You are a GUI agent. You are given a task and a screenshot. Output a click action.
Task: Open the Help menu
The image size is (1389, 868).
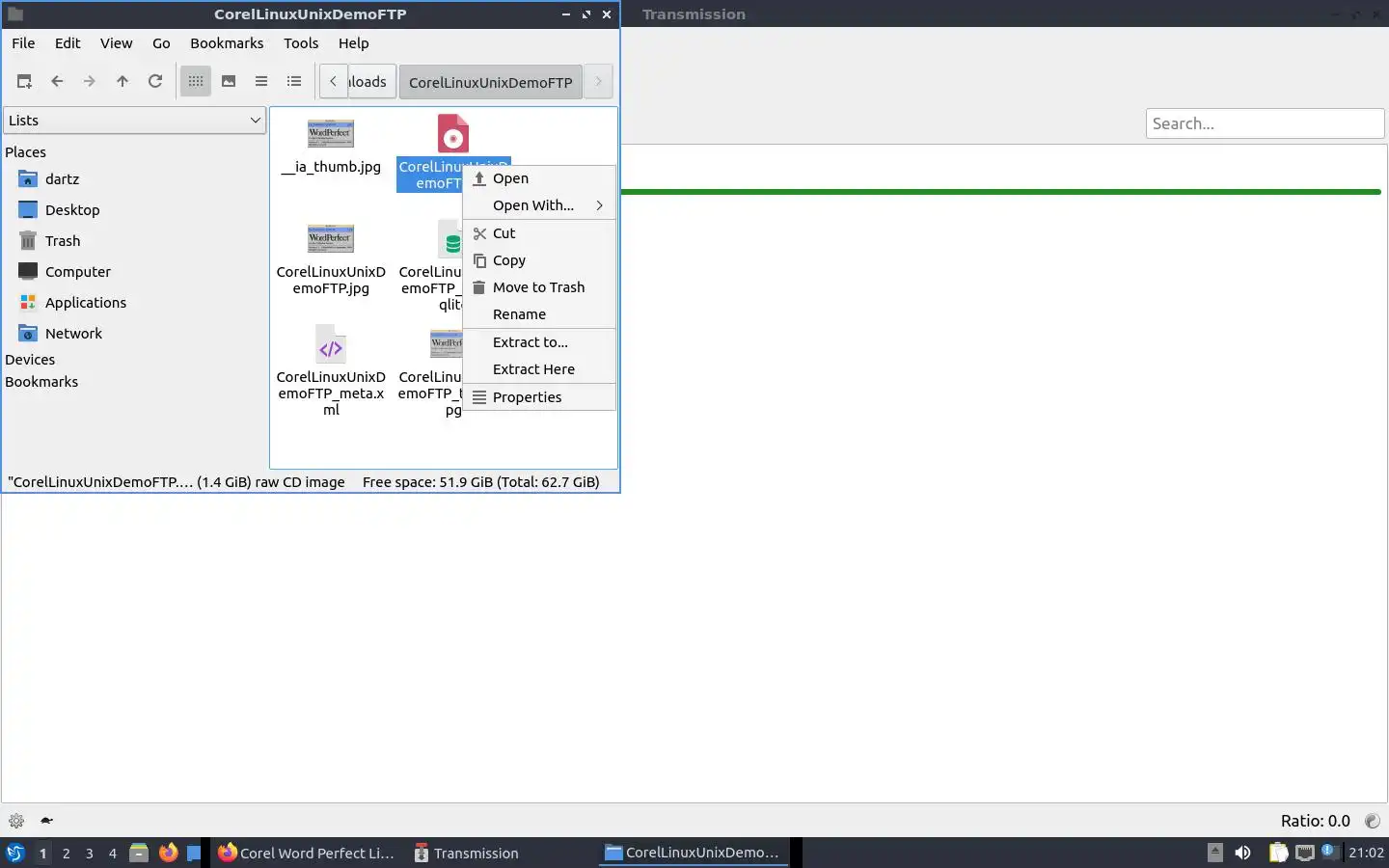(353, 43)
